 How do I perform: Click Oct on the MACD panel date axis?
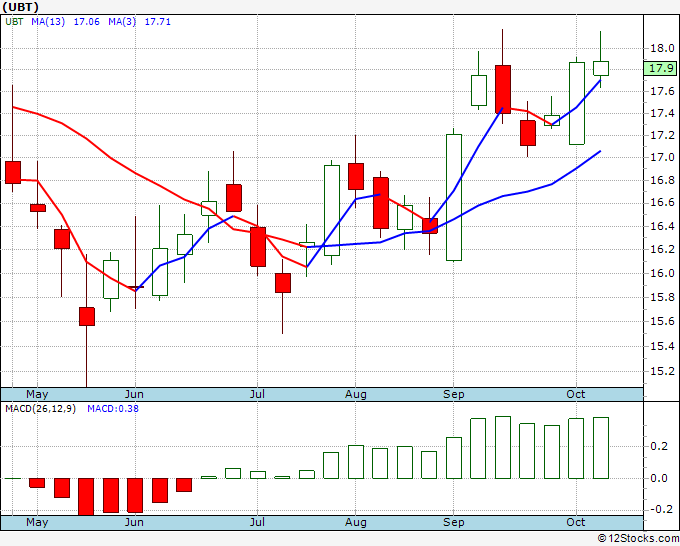coord(576,522)
